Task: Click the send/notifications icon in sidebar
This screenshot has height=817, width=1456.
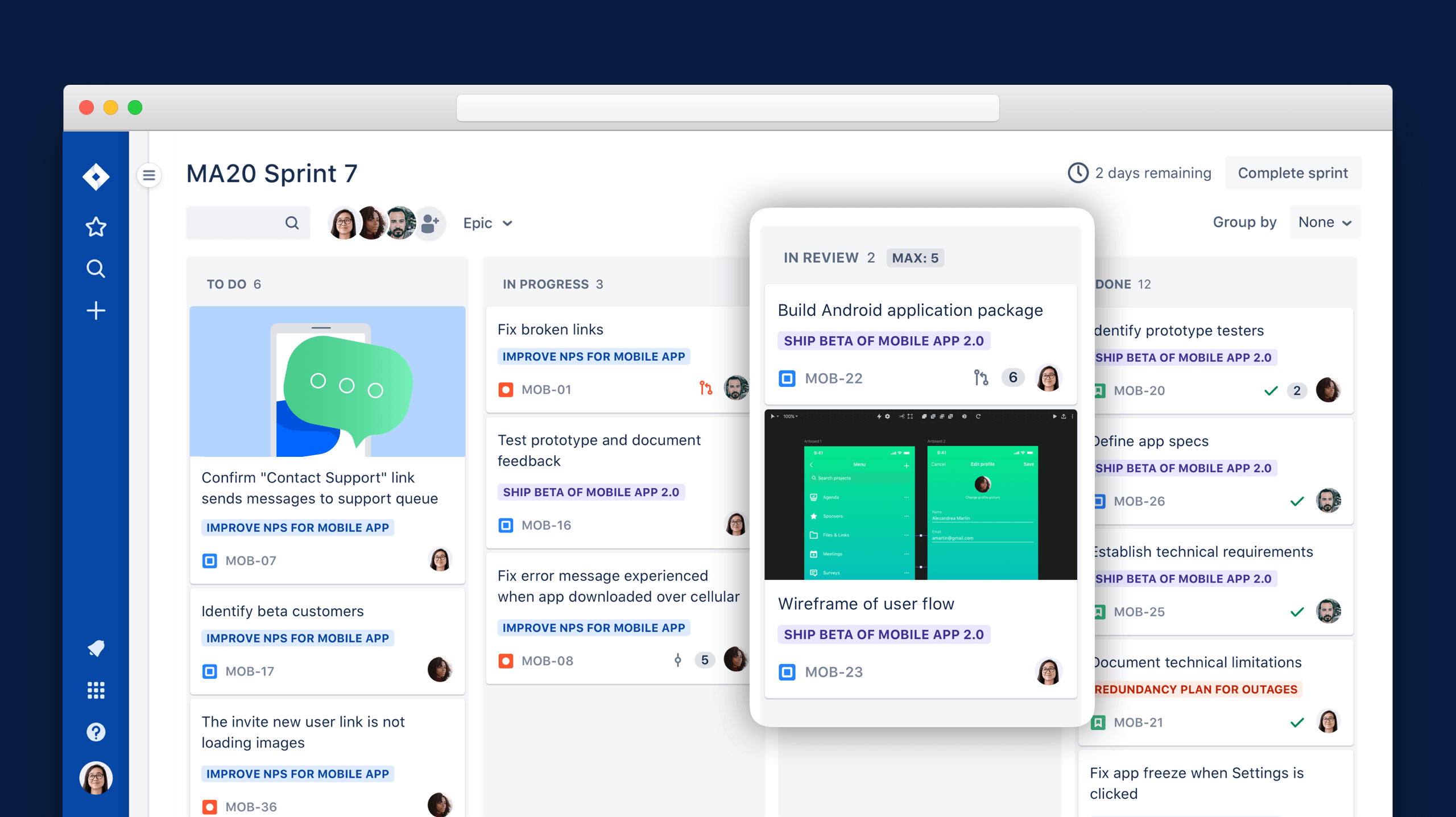Action: pos(95,649)
